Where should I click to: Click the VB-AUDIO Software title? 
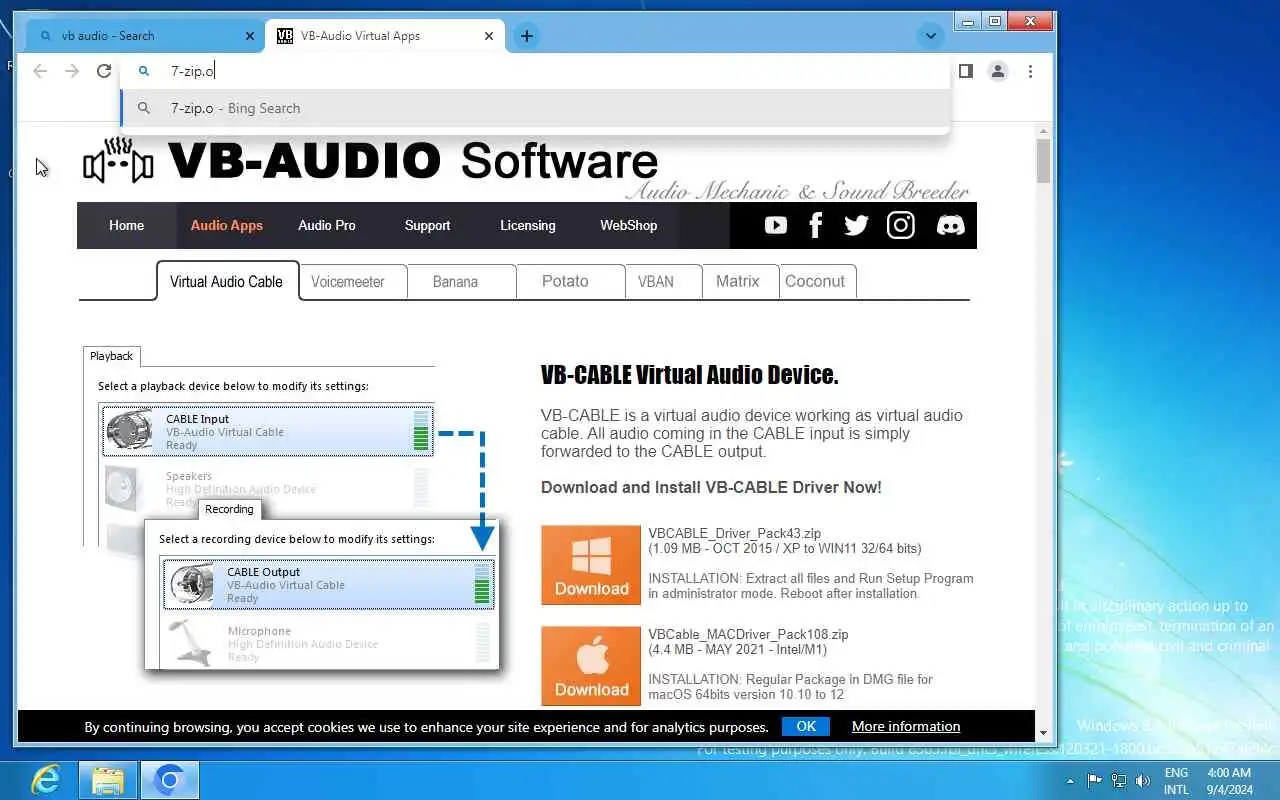pyautogui.click(x=413, y=161)
